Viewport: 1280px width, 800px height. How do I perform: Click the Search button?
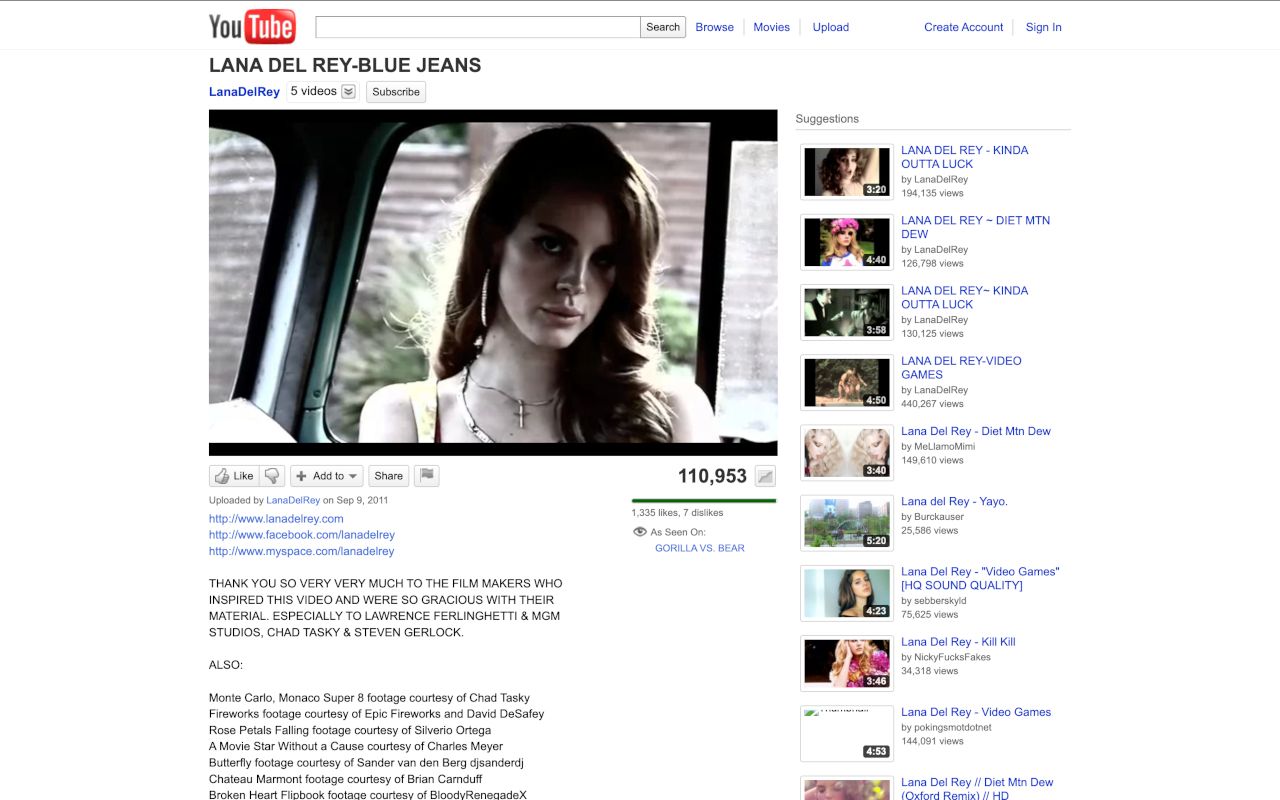tap(663, 27)
